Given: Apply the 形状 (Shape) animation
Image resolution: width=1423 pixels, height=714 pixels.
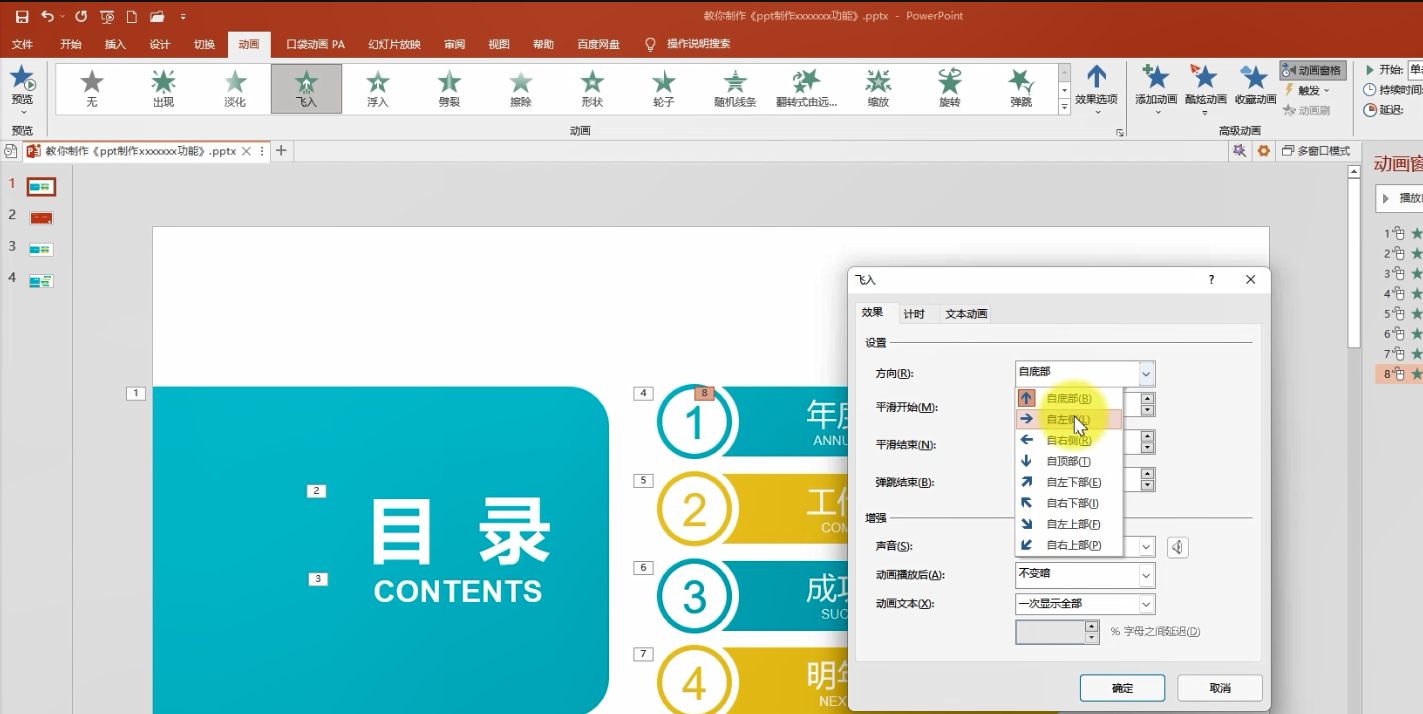Looking at the screenshot, I should [x=592, y=89].
